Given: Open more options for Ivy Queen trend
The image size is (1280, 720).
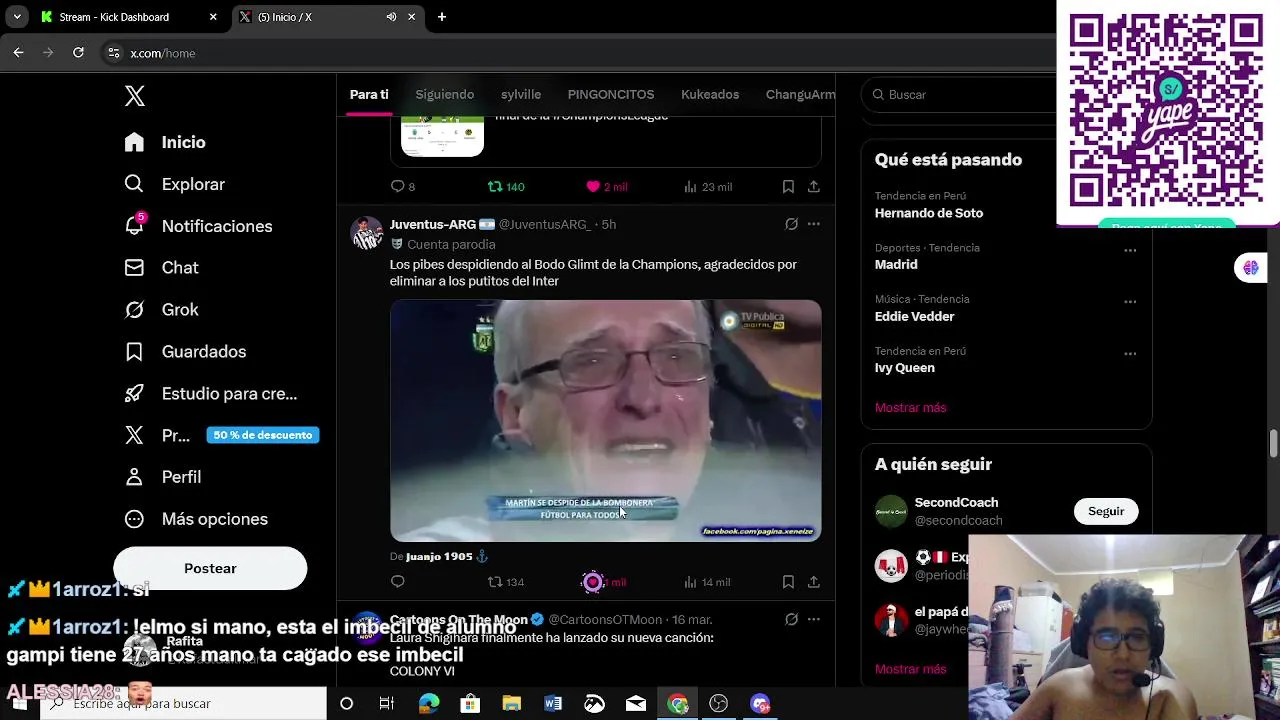Looking at the screenshot, I should pyautogui.click(x=1130, y=353).
